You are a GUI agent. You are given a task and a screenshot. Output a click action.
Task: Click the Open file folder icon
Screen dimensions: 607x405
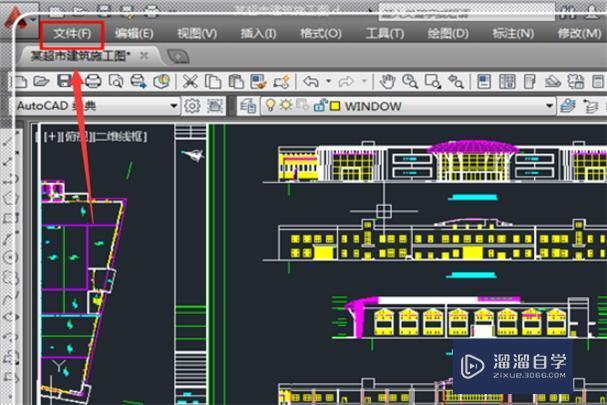(41, 81)
